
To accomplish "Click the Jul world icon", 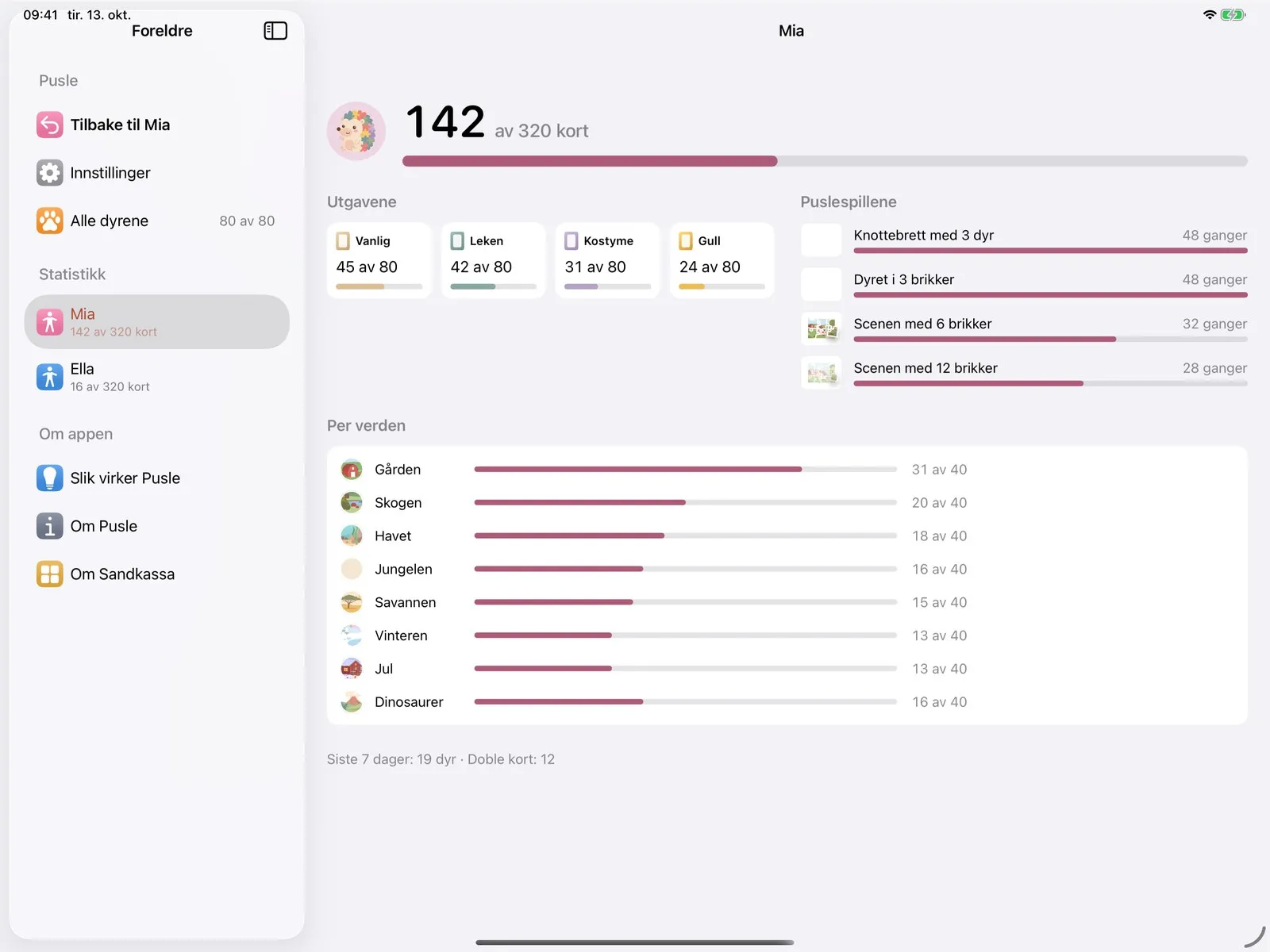I will point(352,669).
